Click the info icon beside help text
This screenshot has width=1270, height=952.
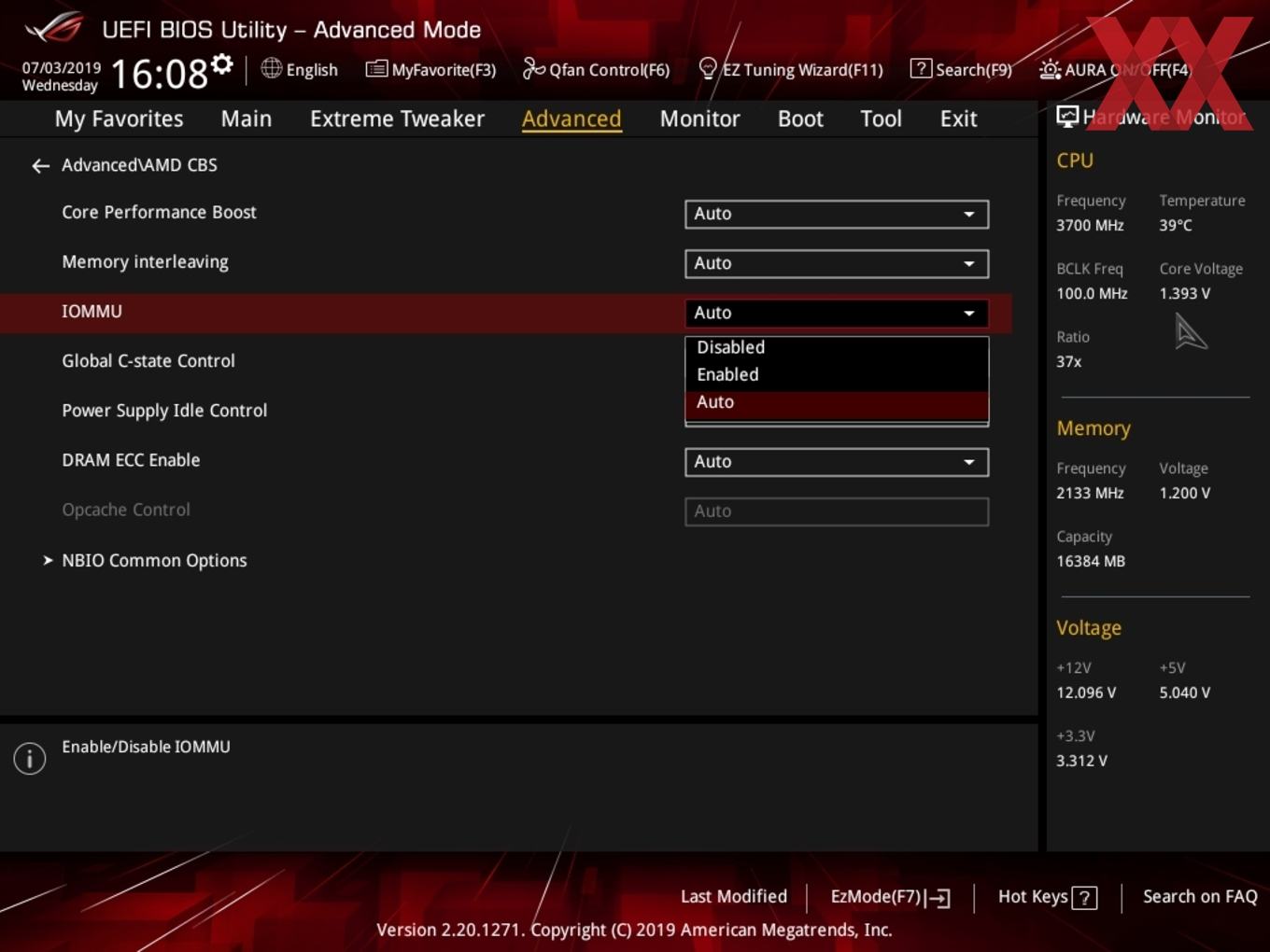(30, 758)
